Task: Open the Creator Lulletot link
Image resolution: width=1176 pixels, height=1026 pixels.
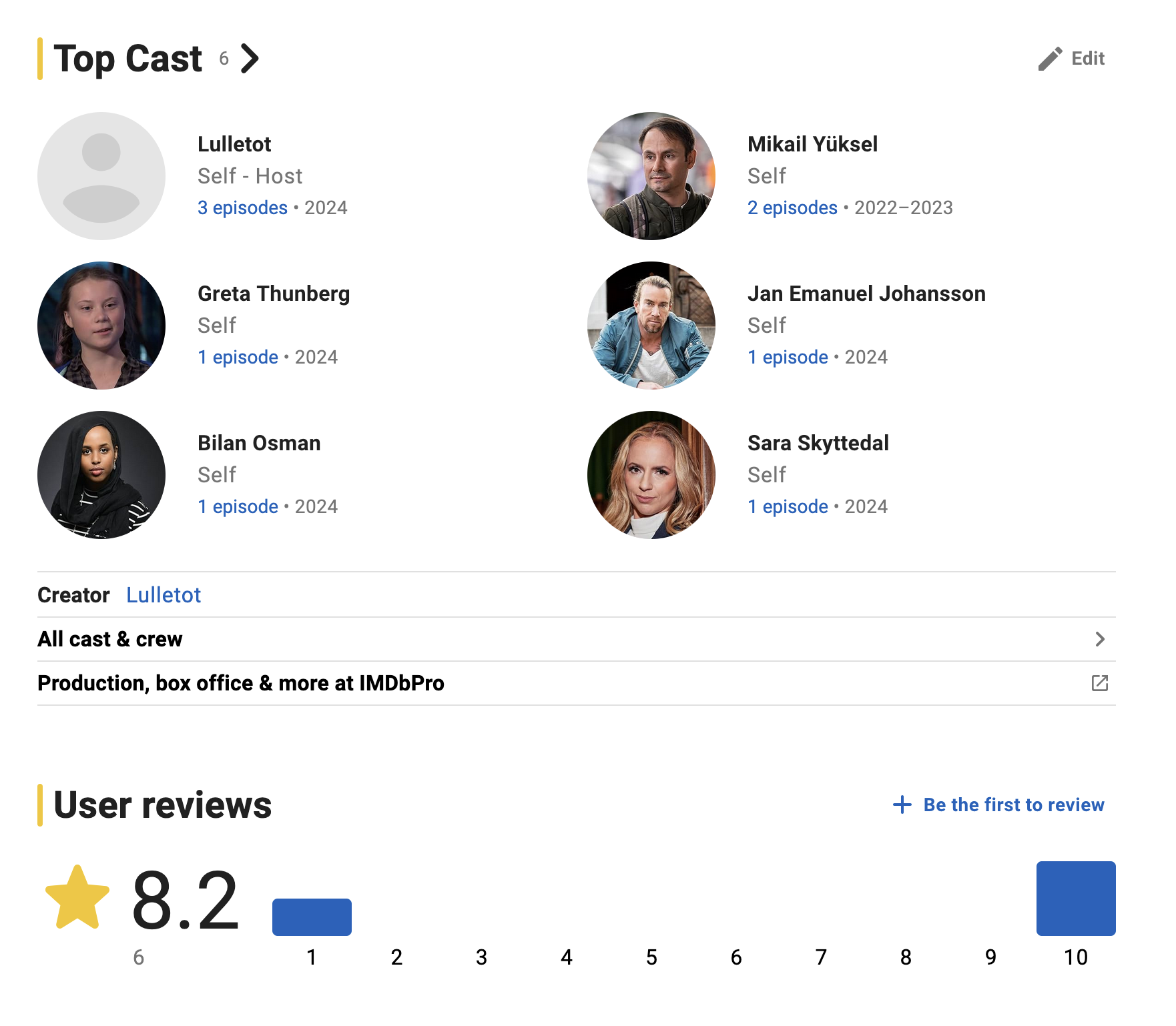Action: click(x=164, y=595)
